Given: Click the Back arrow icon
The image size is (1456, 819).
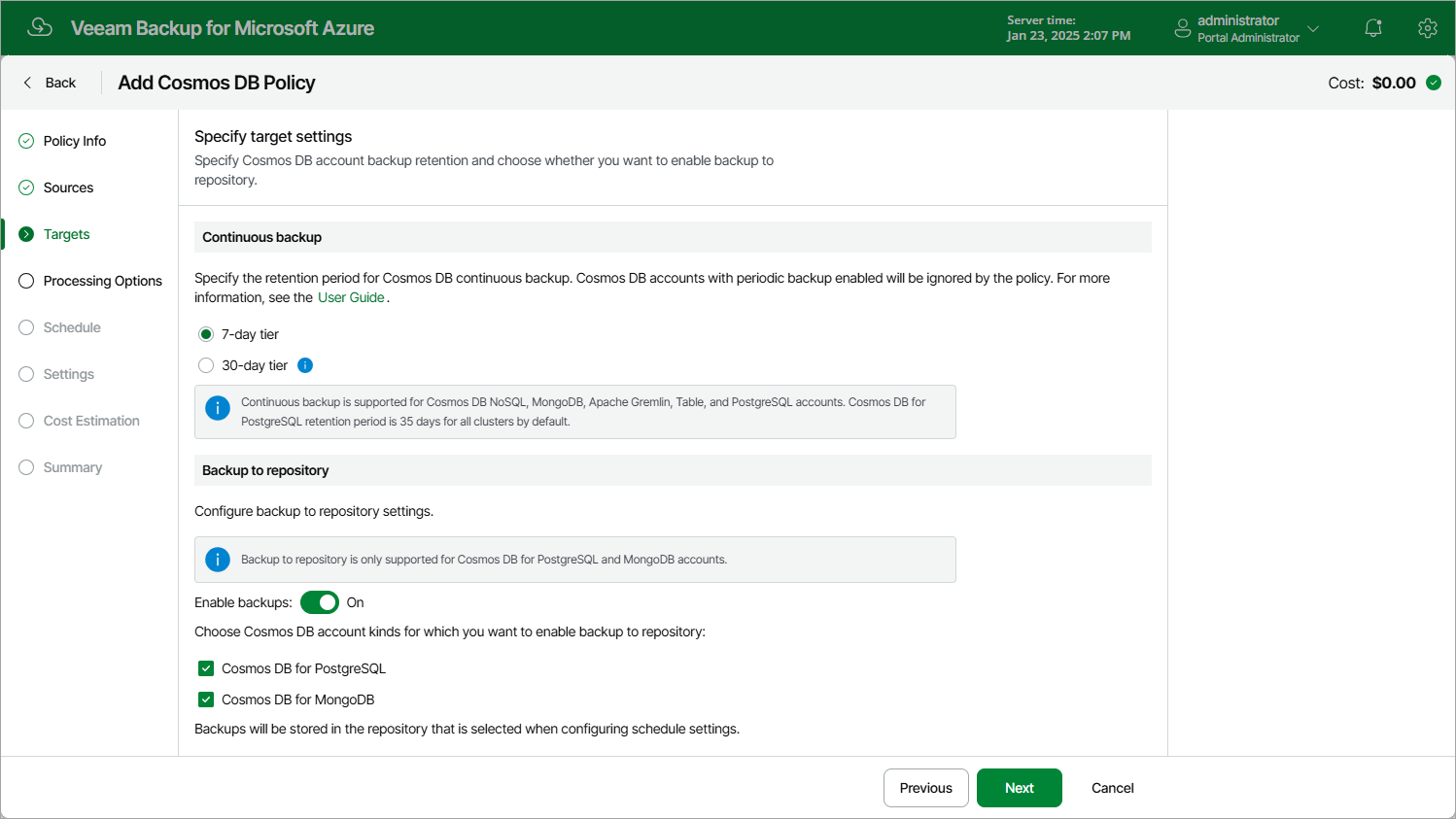Looking at the screenshot, I should pyautogui.click(x=27, y=83).
